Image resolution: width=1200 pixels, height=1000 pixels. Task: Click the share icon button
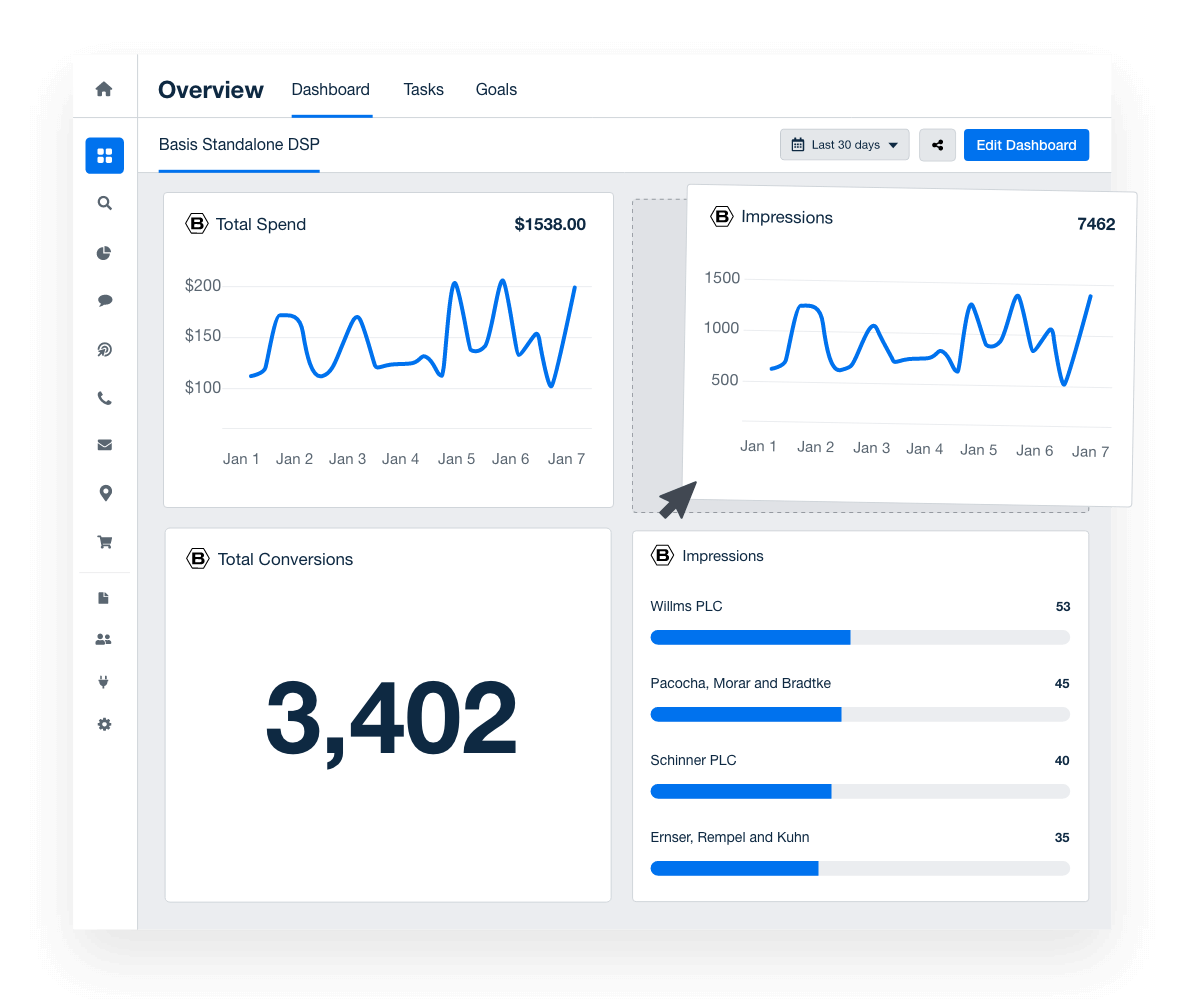pos(937,145)
